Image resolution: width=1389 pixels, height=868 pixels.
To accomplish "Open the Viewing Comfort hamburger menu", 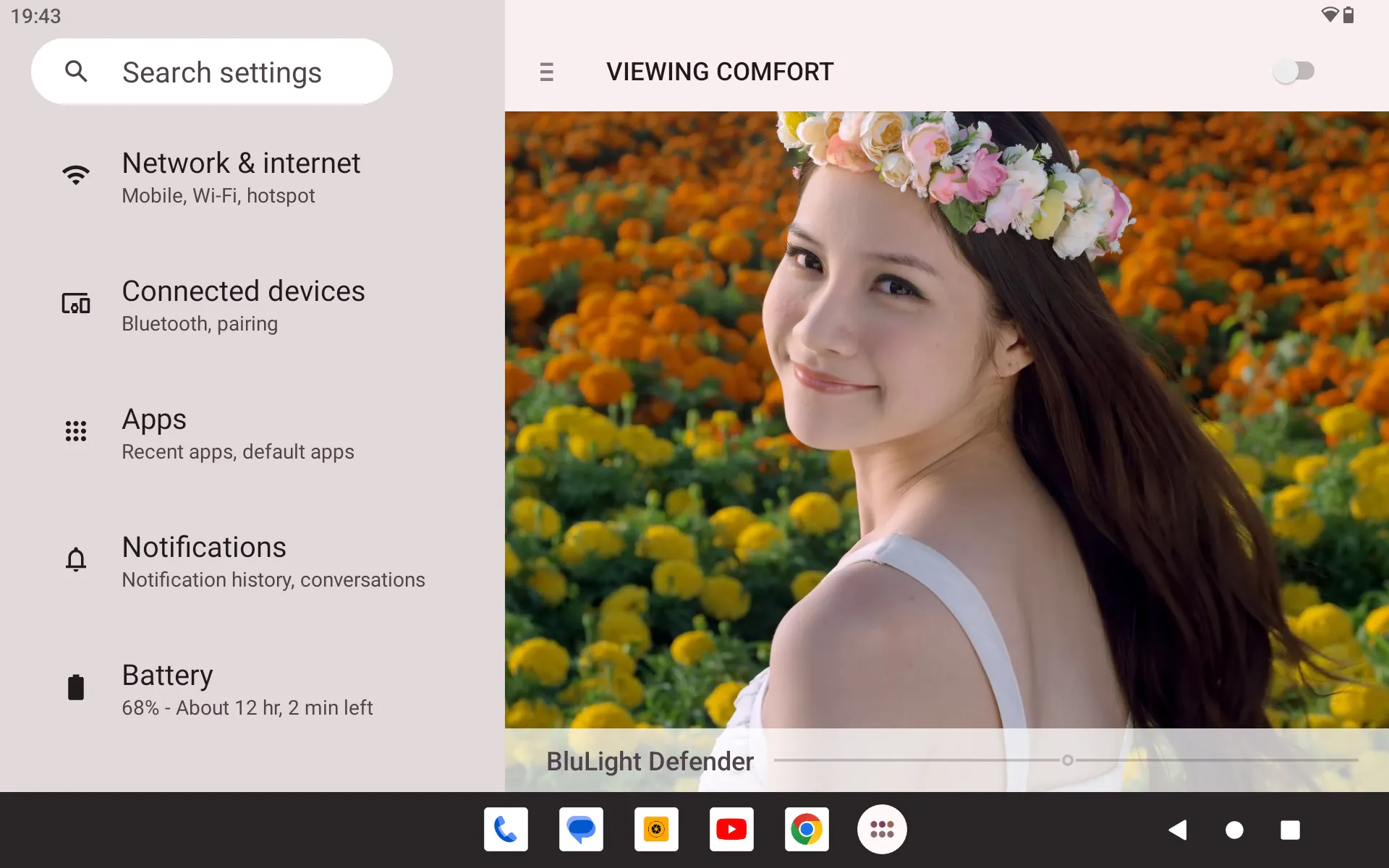I will (547, 72).
